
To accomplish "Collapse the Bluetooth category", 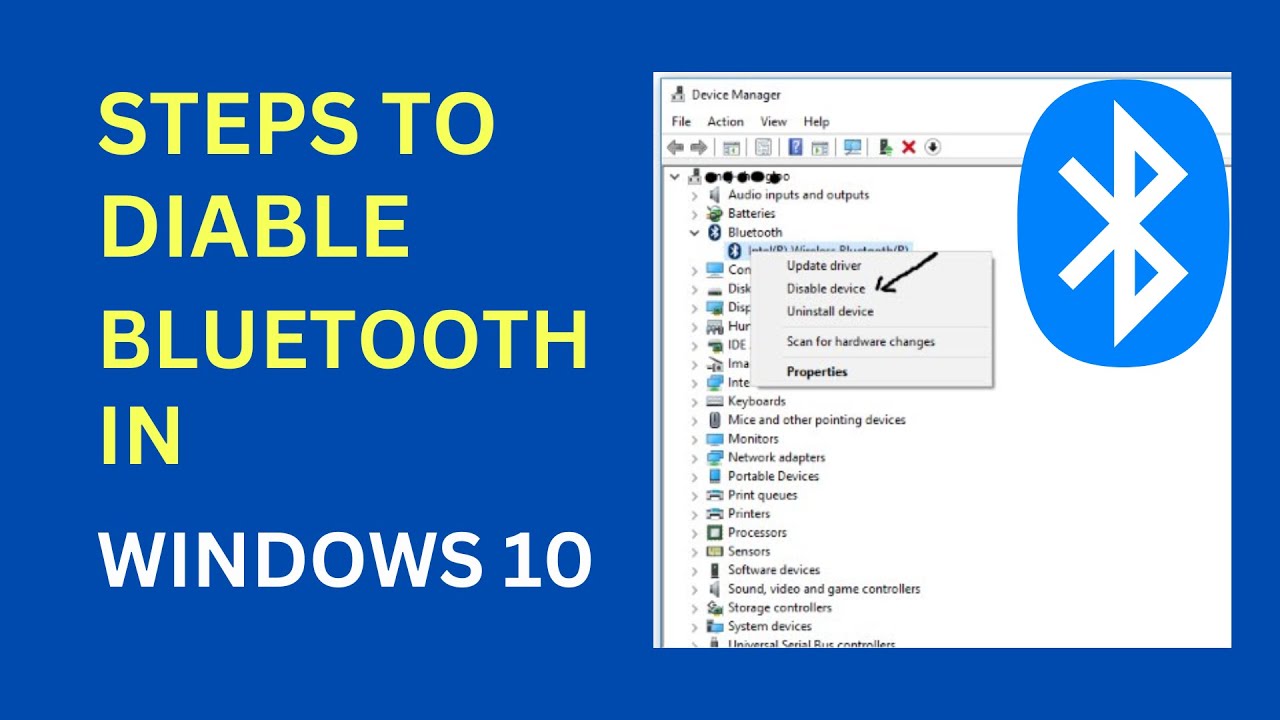I will pos(695,232).
